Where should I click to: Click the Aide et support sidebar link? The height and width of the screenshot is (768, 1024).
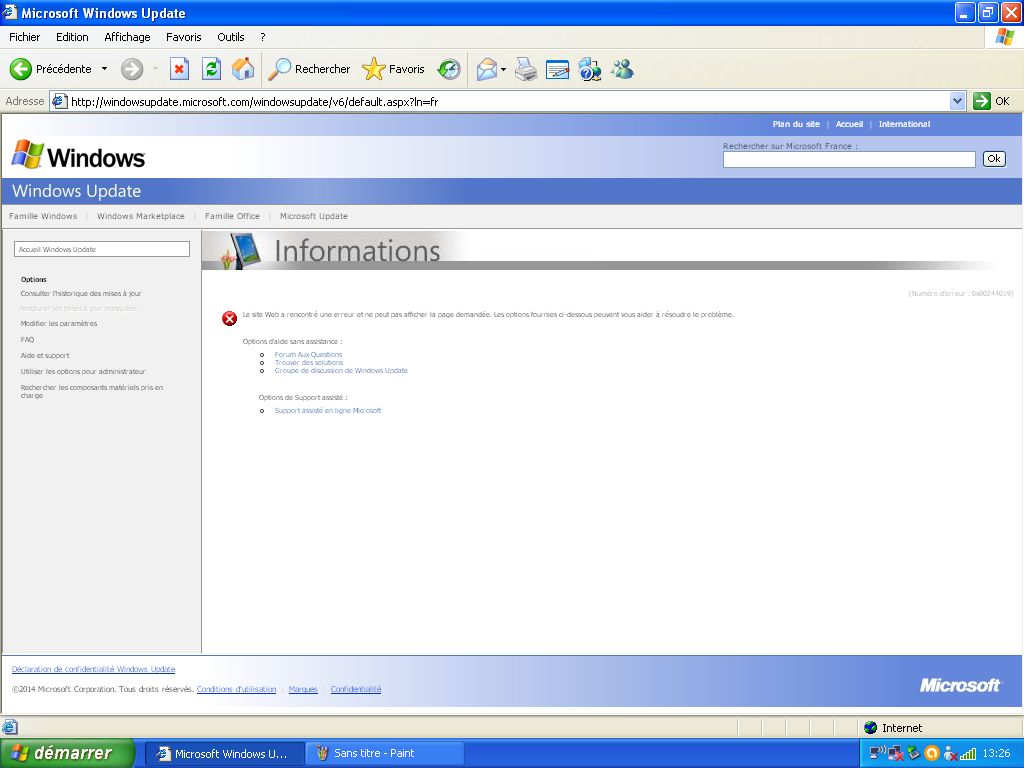tap(45, 355)
